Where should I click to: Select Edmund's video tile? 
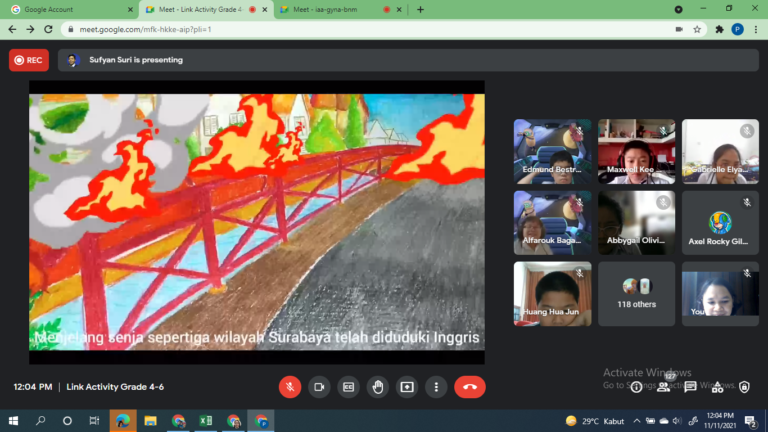(552, 152)
